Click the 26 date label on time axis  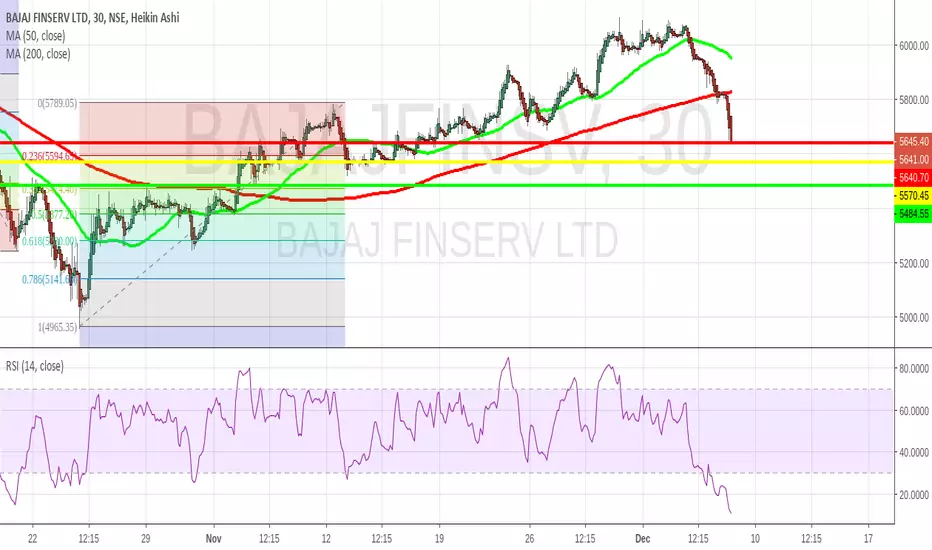529,539
